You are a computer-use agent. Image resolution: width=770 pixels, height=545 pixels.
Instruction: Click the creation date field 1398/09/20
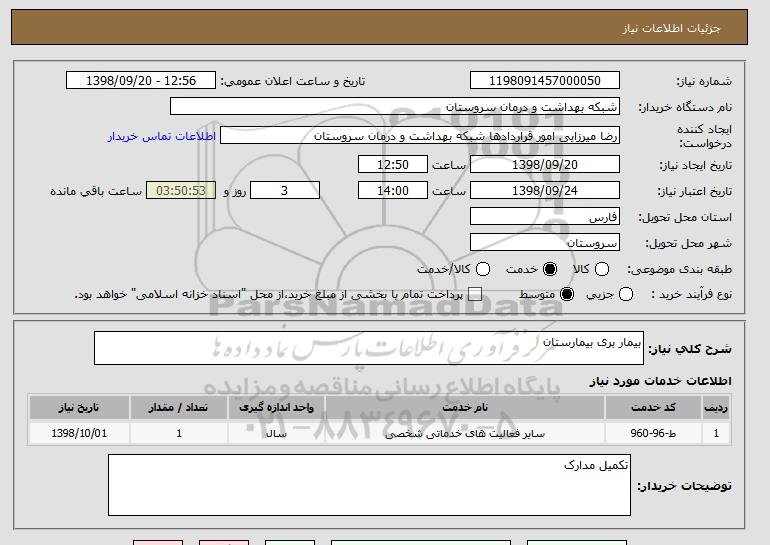545,164
